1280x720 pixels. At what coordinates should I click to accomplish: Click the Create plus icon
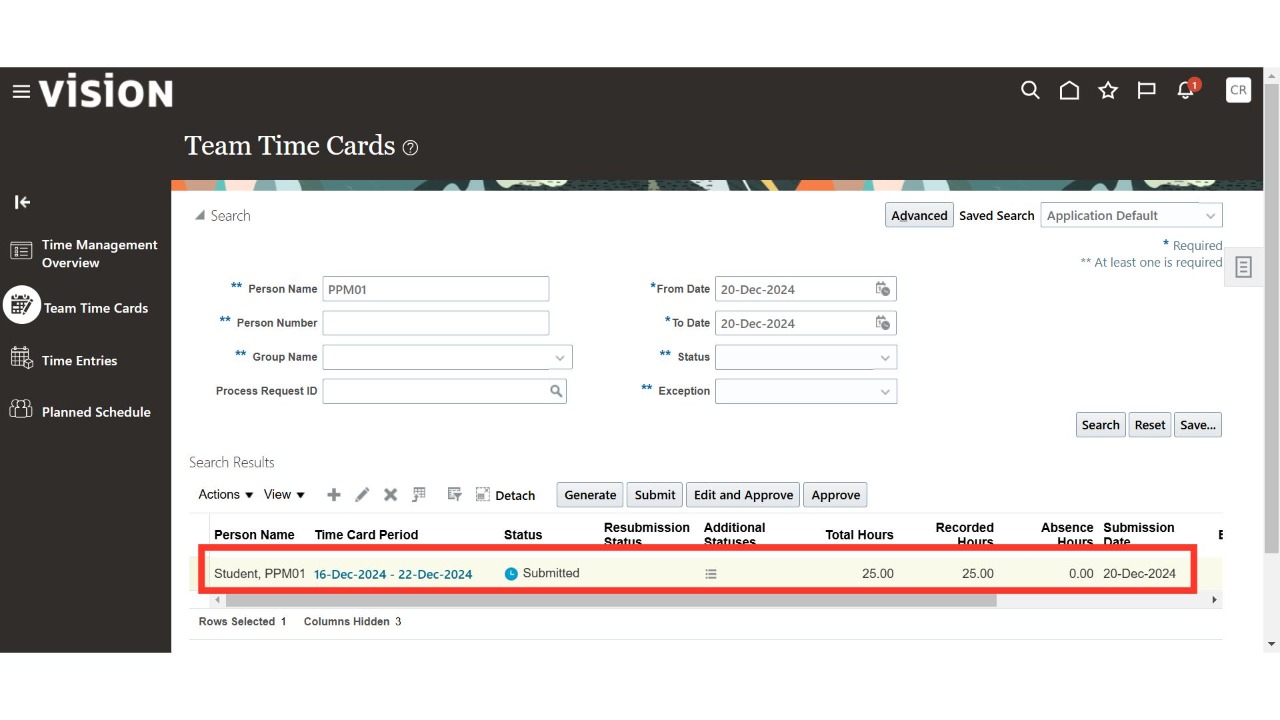[334, 495]
